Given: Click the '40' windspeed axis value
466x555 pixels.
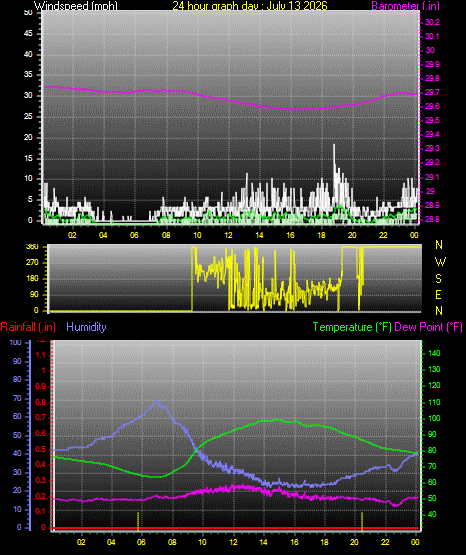Looking at the screenshot, I should pos(28,54).
